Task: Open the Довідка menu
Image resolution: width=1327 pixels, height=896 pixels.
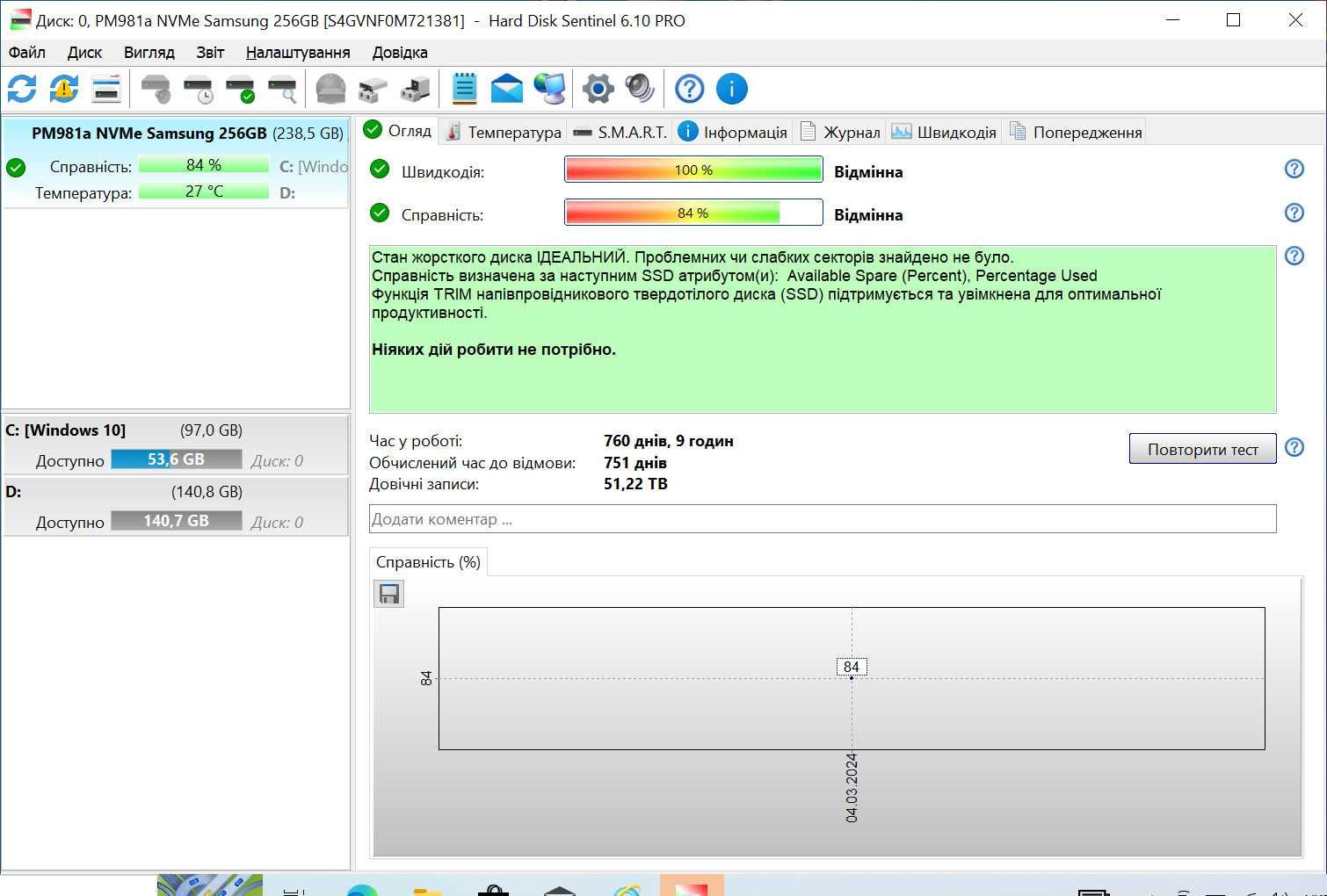Action: (400, 53)
